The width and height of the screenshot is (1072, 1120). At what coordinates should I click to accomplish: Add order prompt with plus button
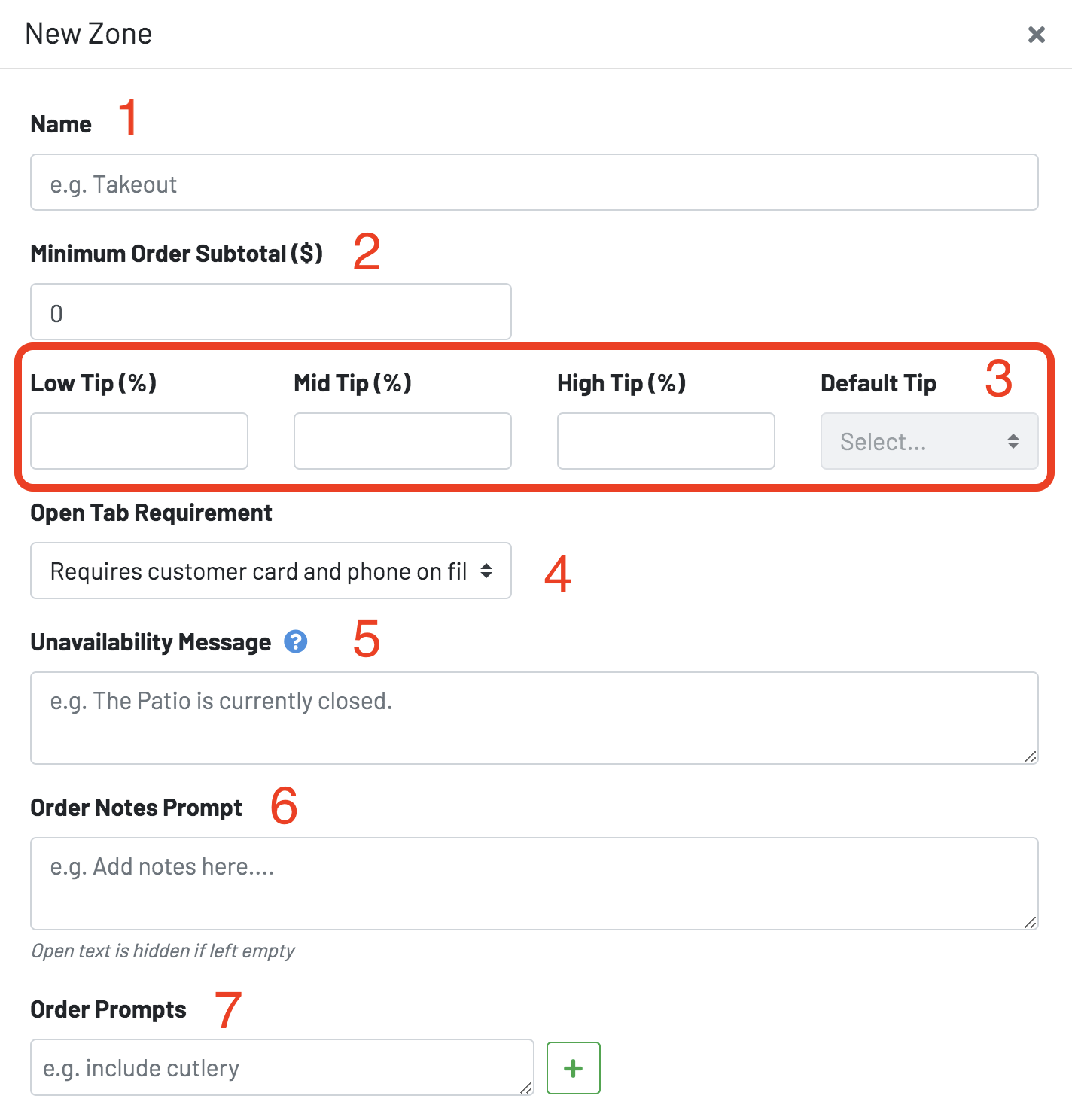pos(573,1068)
